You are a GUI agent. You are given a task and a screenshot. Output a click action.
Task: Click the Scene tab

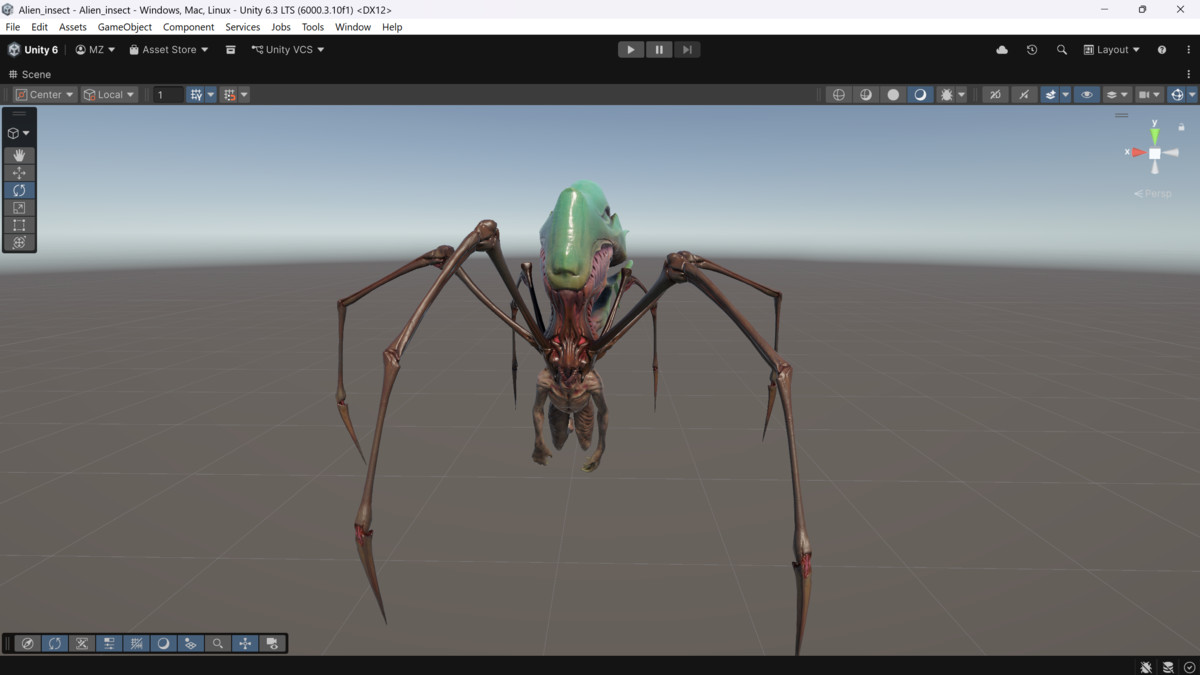[30, 74]
